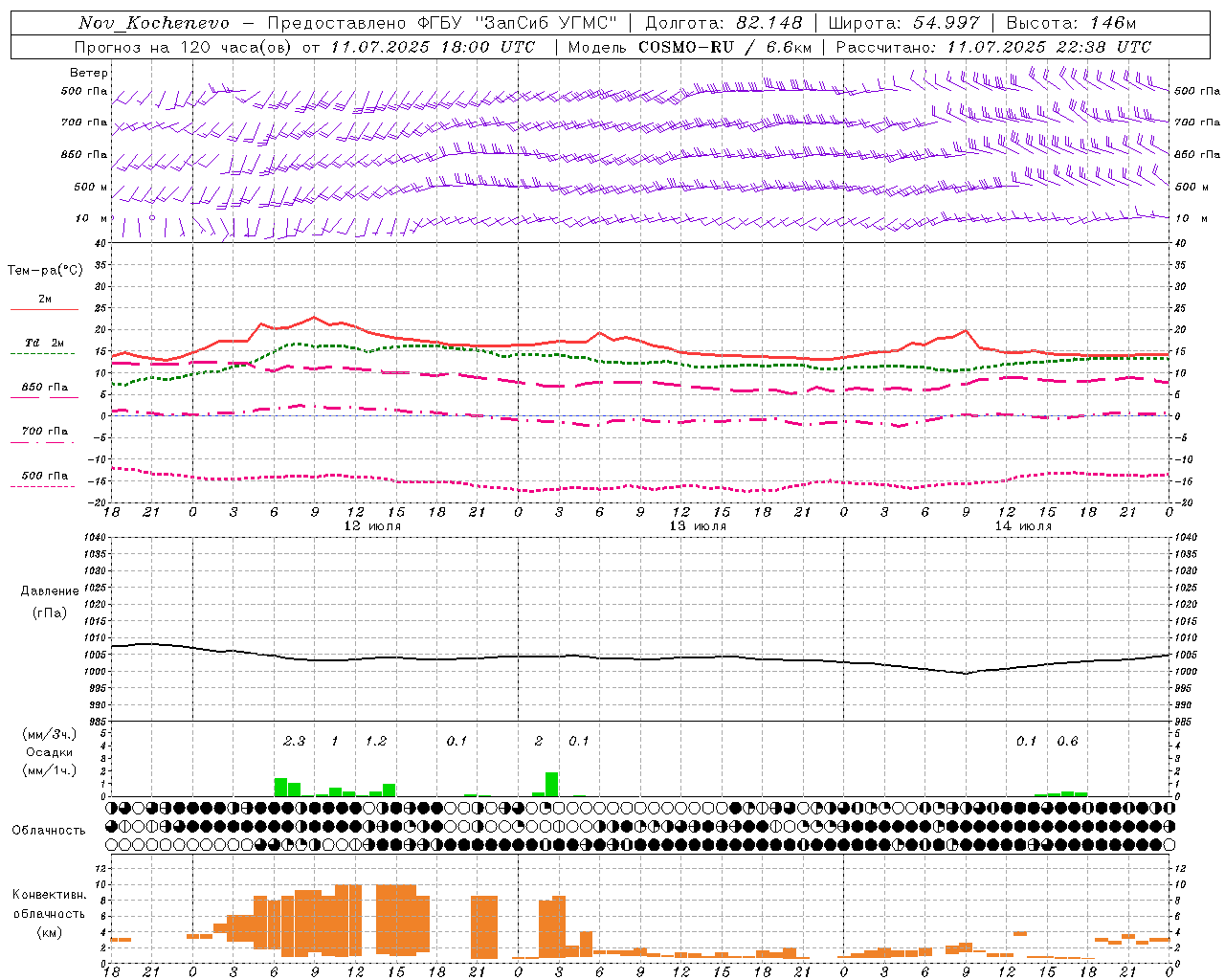Click the 500 м wind level label on left
This screenshot has width=1225, height=980.
click(91, 188)
